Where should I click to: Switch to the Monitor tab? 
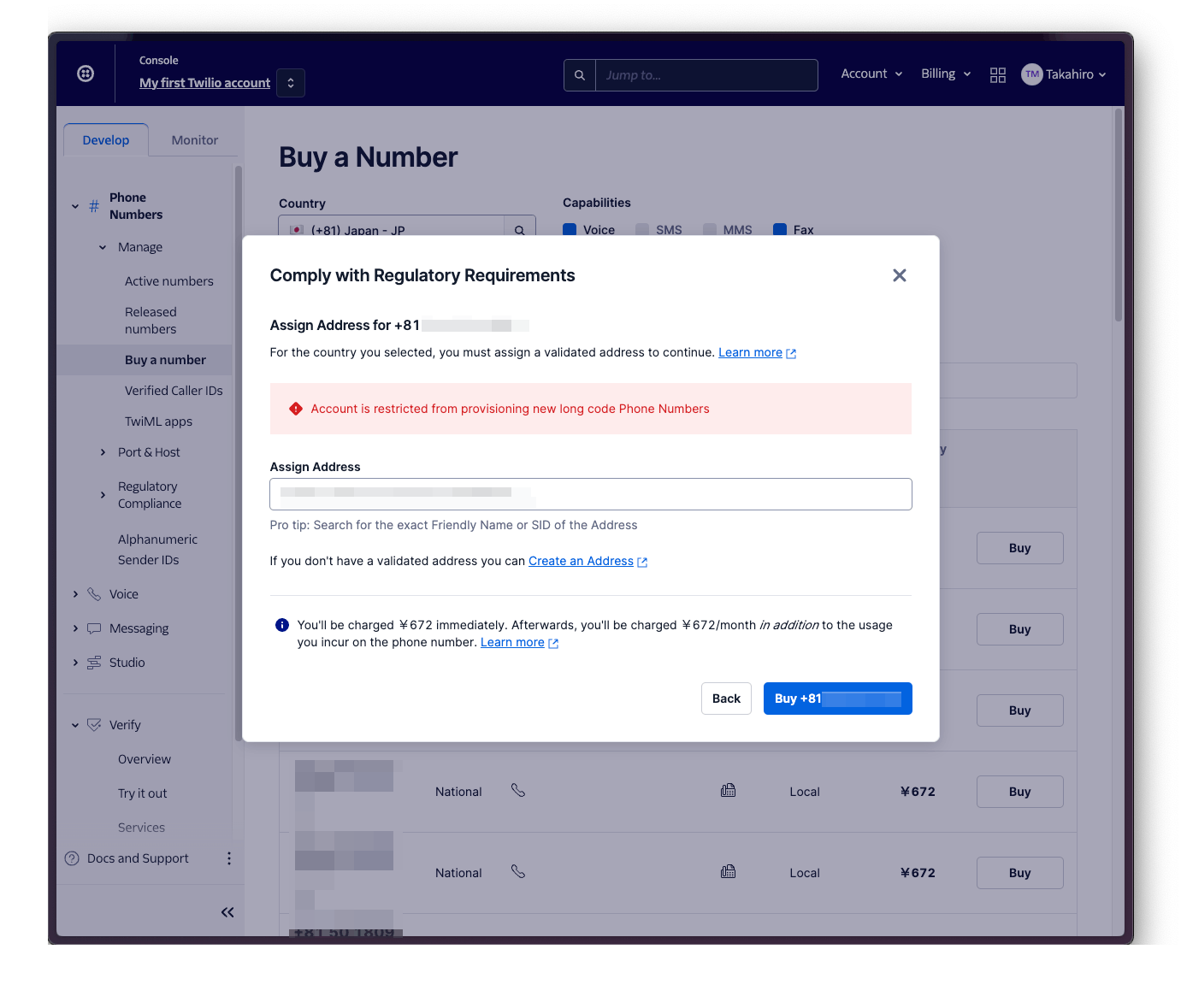tap(195, 140)
